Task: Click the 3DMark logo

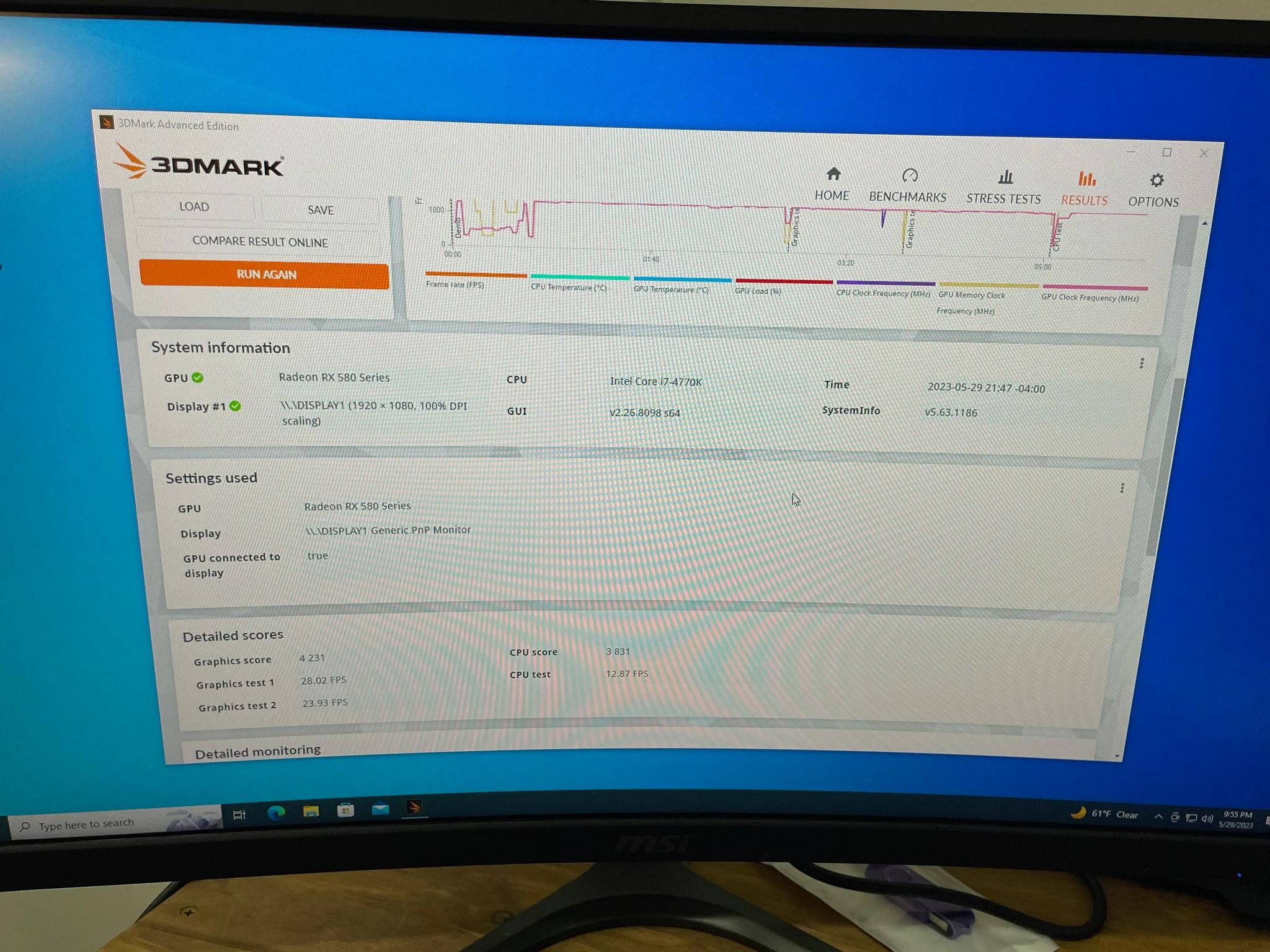Action: (198, 163)
